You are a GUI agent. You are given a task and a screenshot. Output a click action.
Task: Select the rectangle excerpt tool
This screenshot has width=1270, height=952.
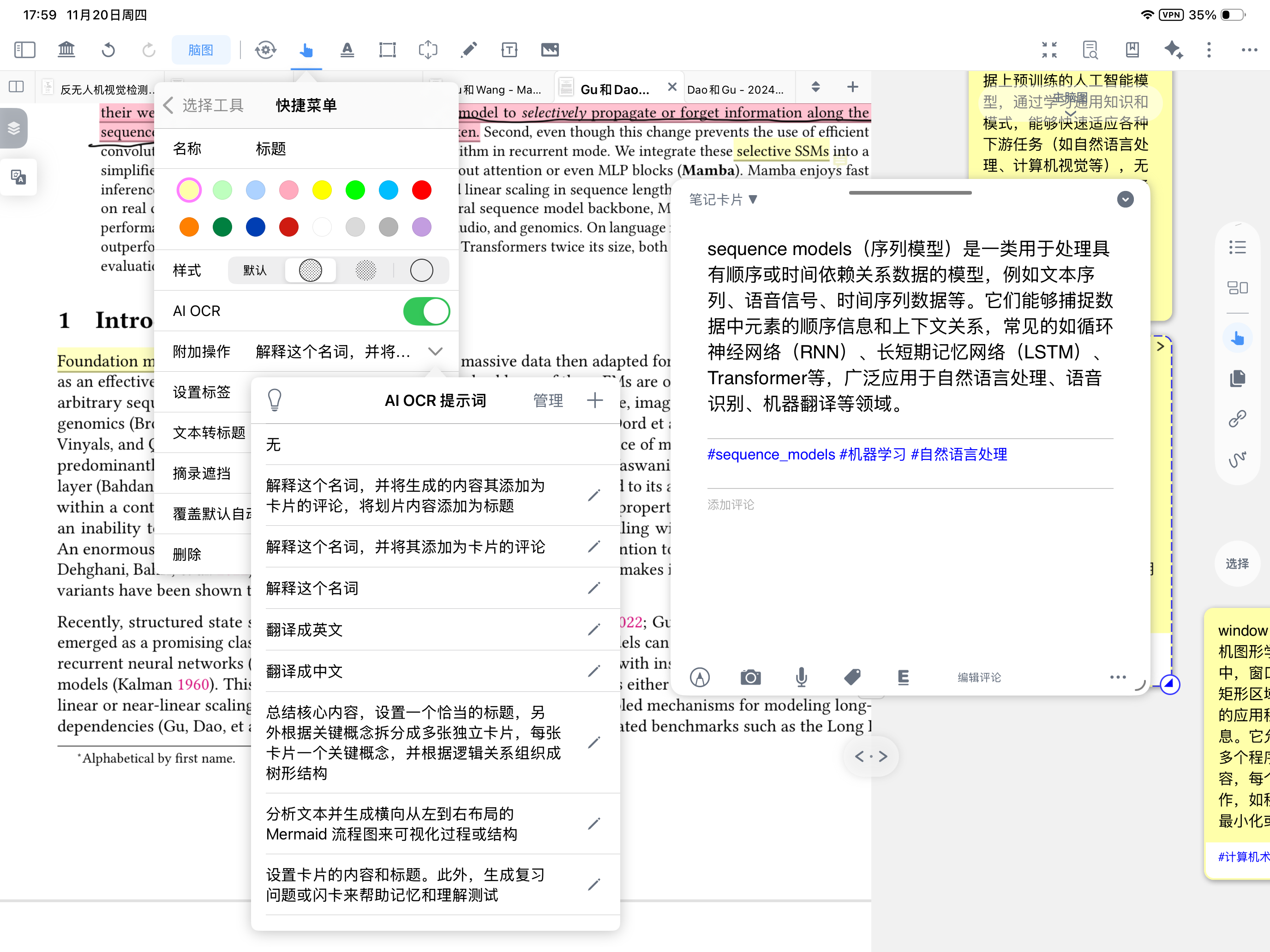388,50
